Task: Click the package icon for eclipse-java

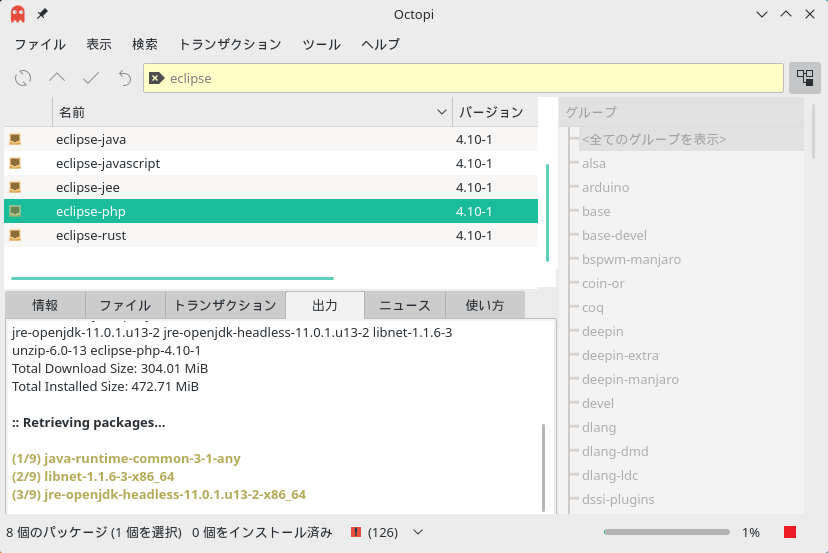Action: [x=15, y=139]
